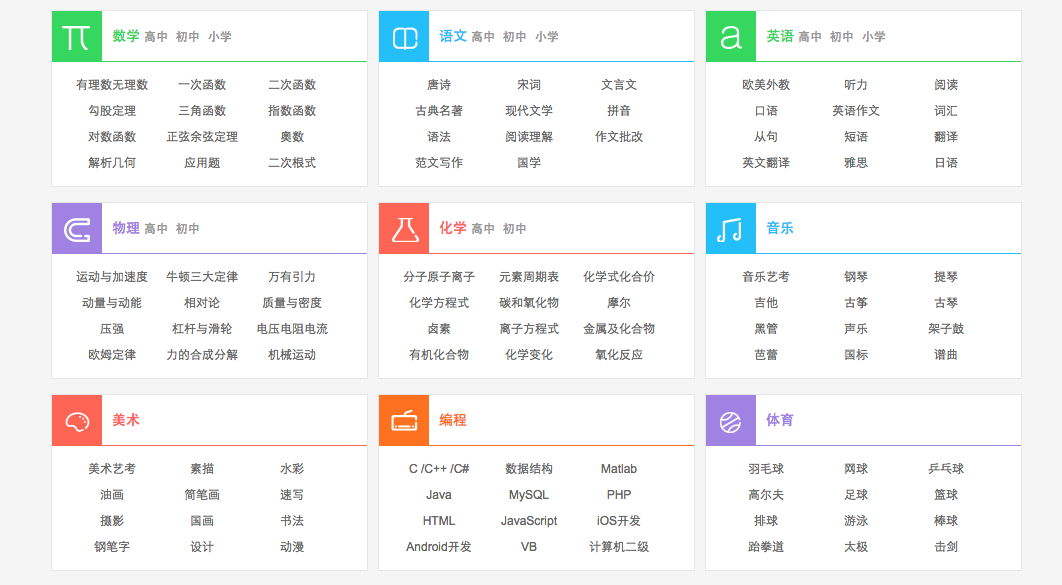This screenshot has height=585, width=1062.
Task: Click the 篮球 link
Action: pos(946,495)
